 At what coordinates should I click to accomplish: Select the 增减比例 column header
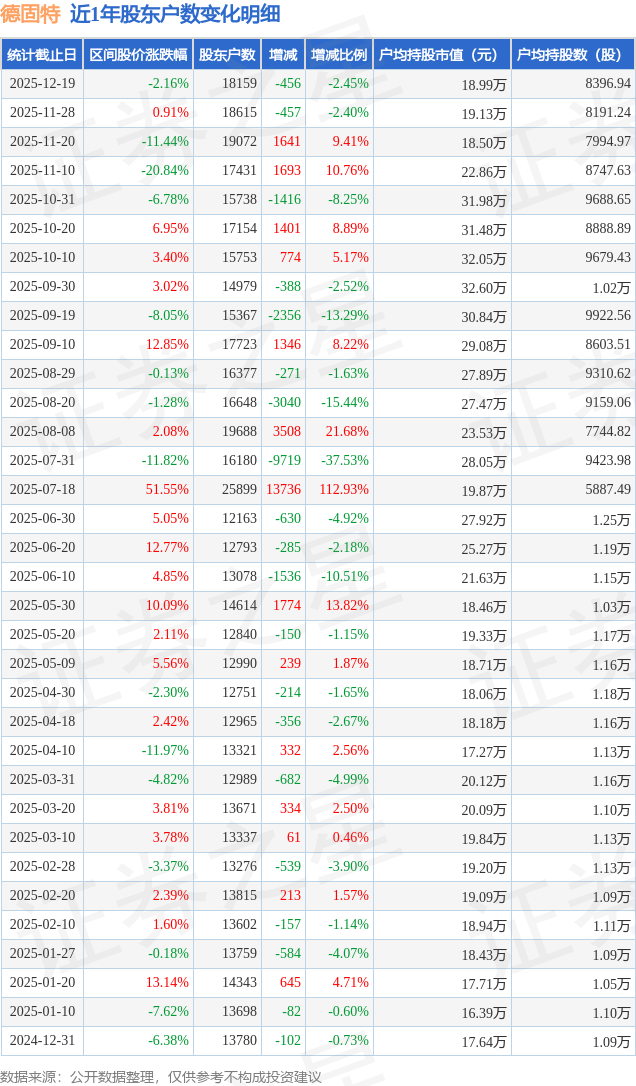(x=338, y=55)
